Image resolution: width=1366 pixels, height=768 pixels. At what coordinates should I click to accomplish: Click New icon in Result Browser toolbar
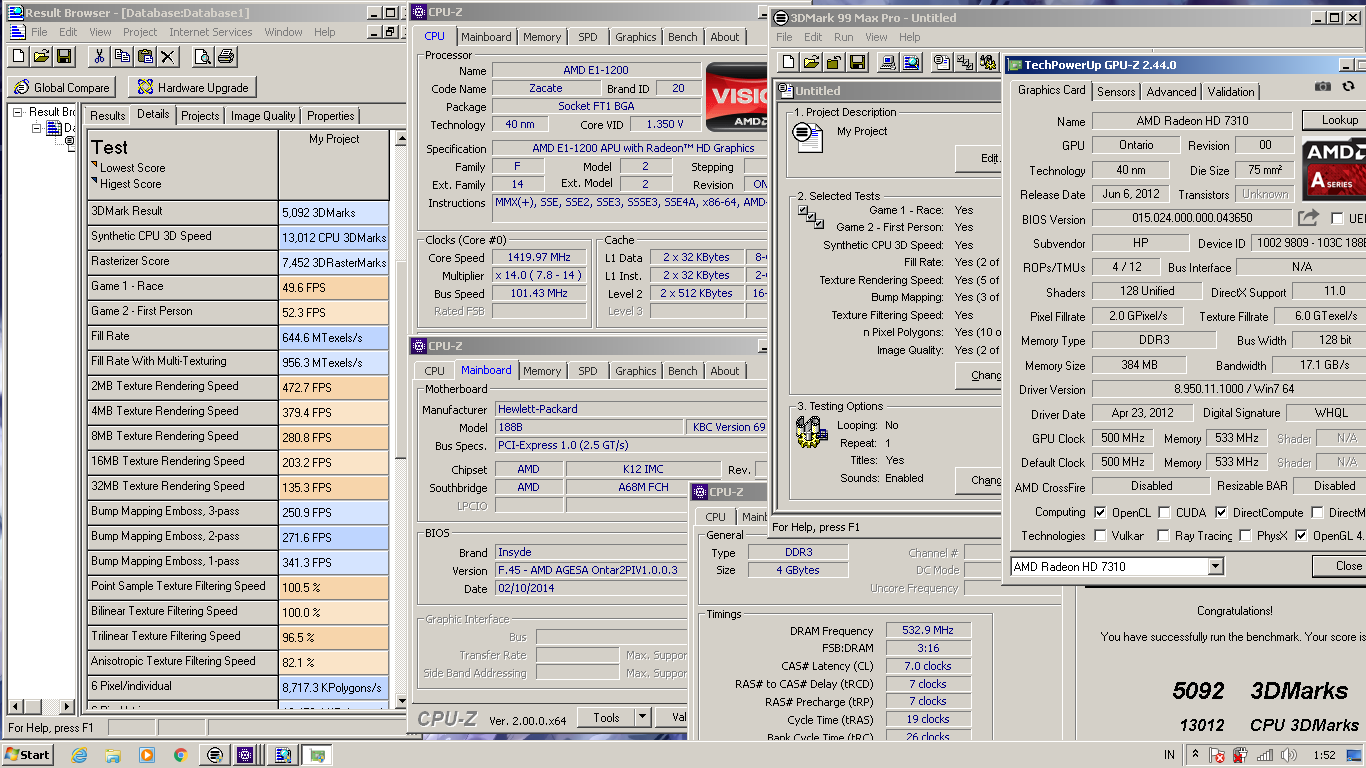point(19,57)
